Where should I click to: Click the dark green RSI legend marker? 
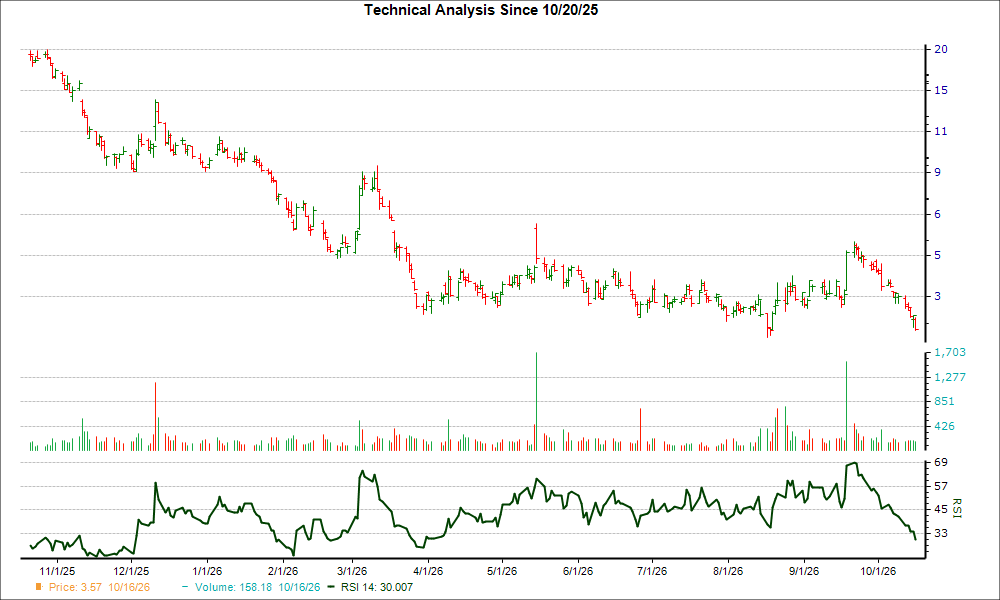coord(330,587)
